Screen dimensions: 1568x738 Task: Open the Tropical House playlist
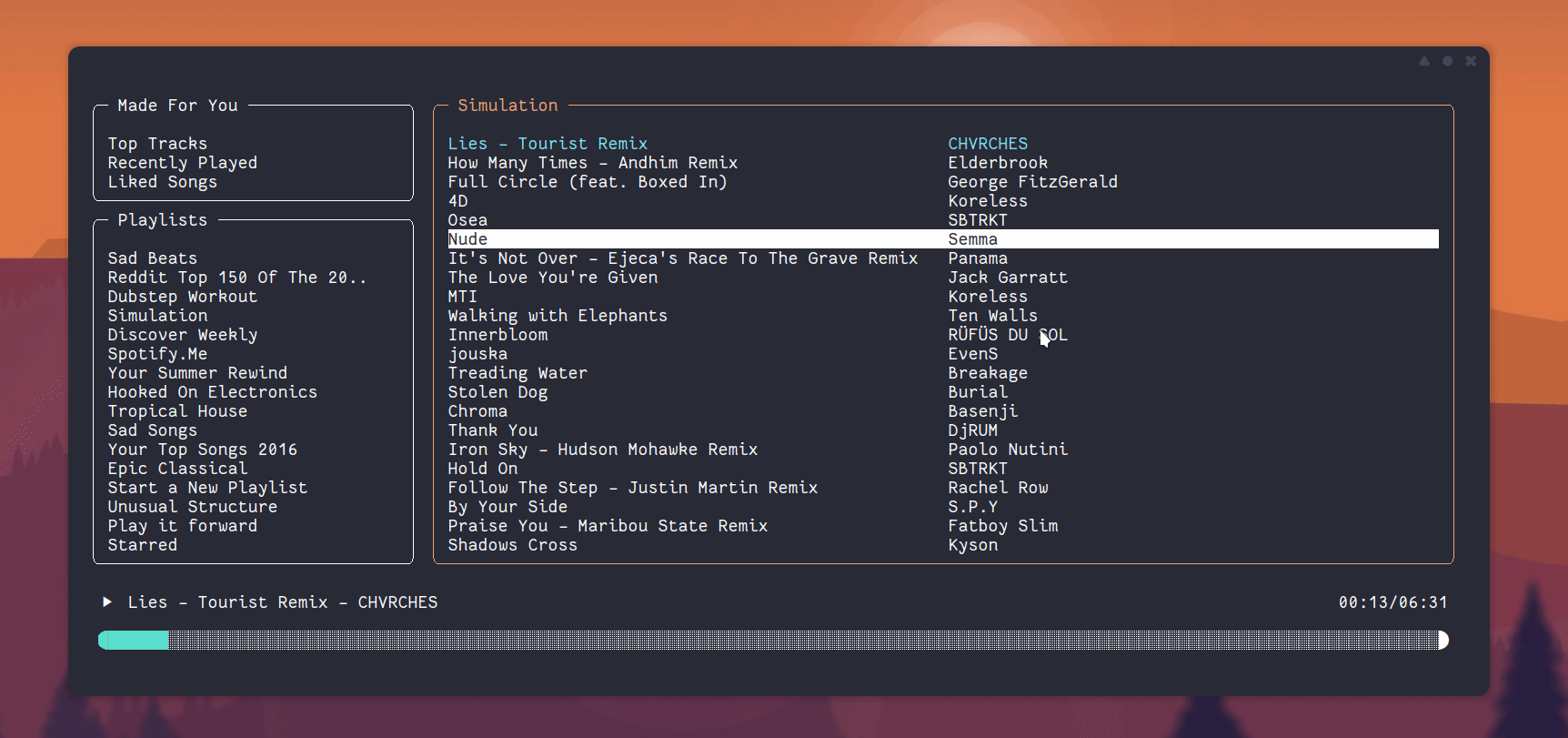click(x=177, y=411)
